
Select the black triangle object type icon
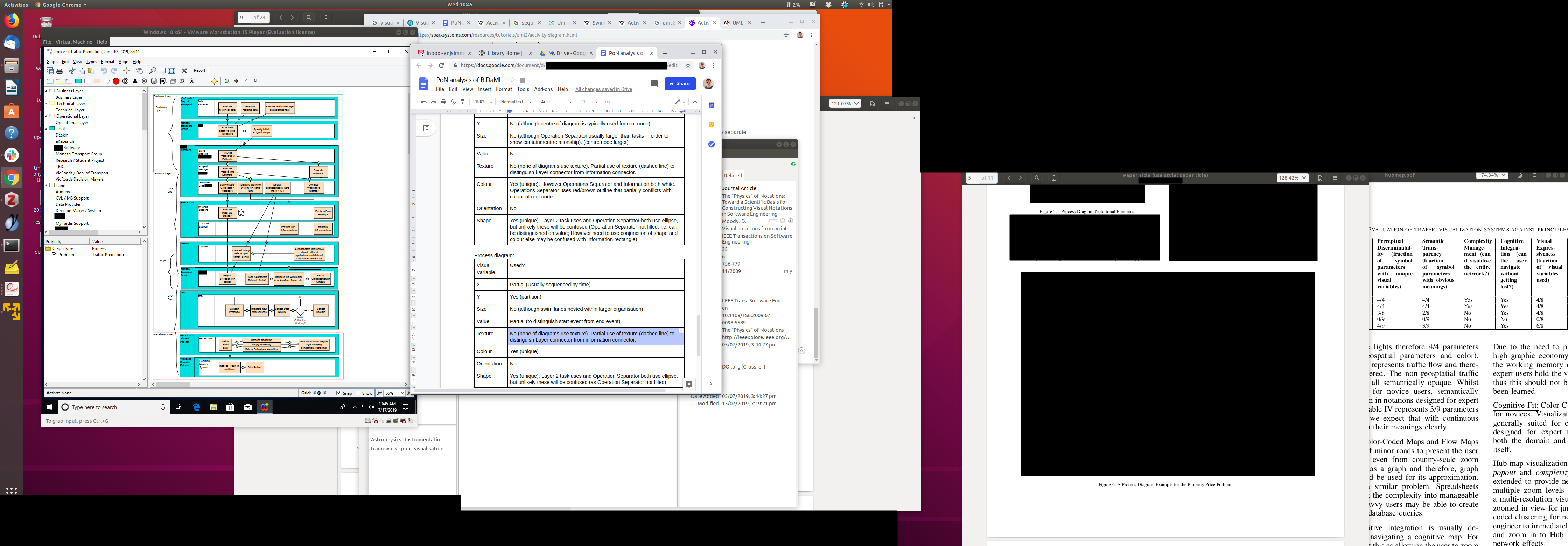pos(135,81)
